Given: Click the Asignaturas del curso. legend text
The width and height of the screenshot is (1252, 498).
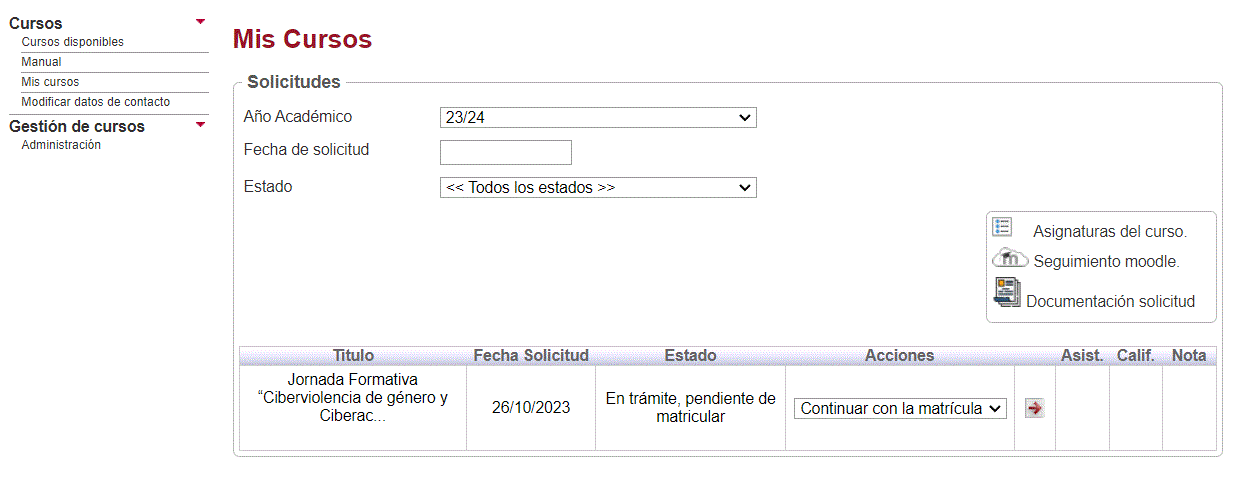Looking at the screenshot, I should pos(1110,232).
